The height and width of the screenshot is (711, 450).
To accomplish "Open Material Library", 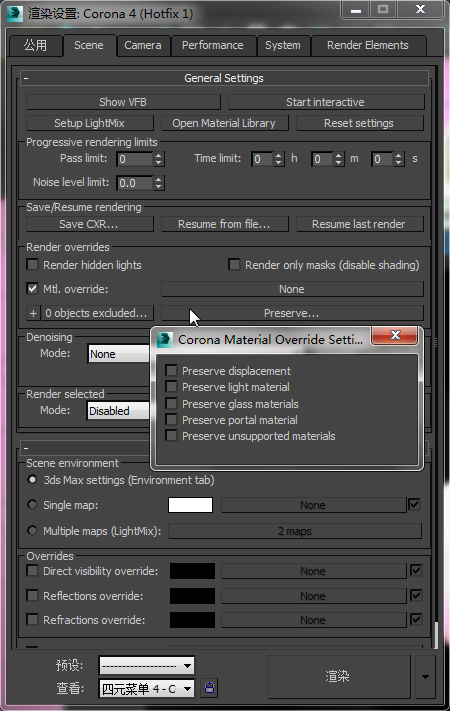I will click(x=224, y=123).
